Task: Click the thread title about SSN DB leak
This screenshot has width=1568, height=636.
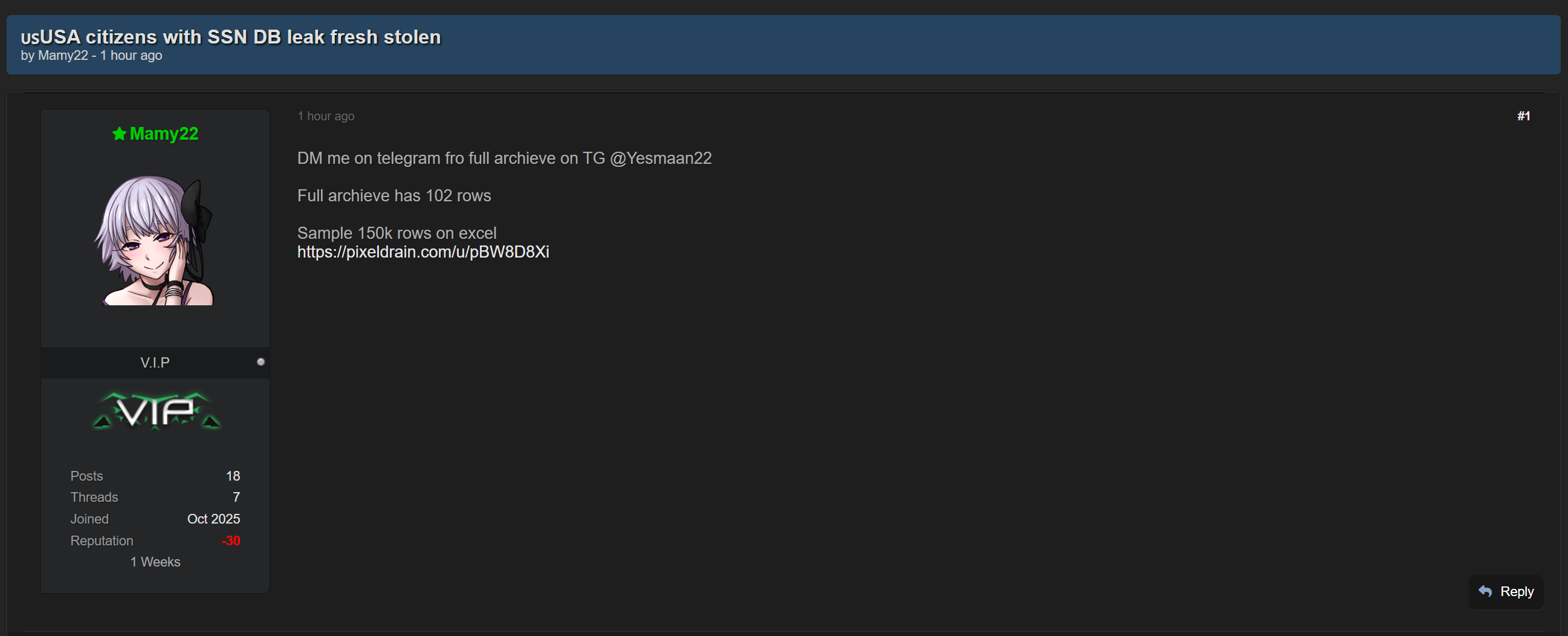Action: coord(240,37)
